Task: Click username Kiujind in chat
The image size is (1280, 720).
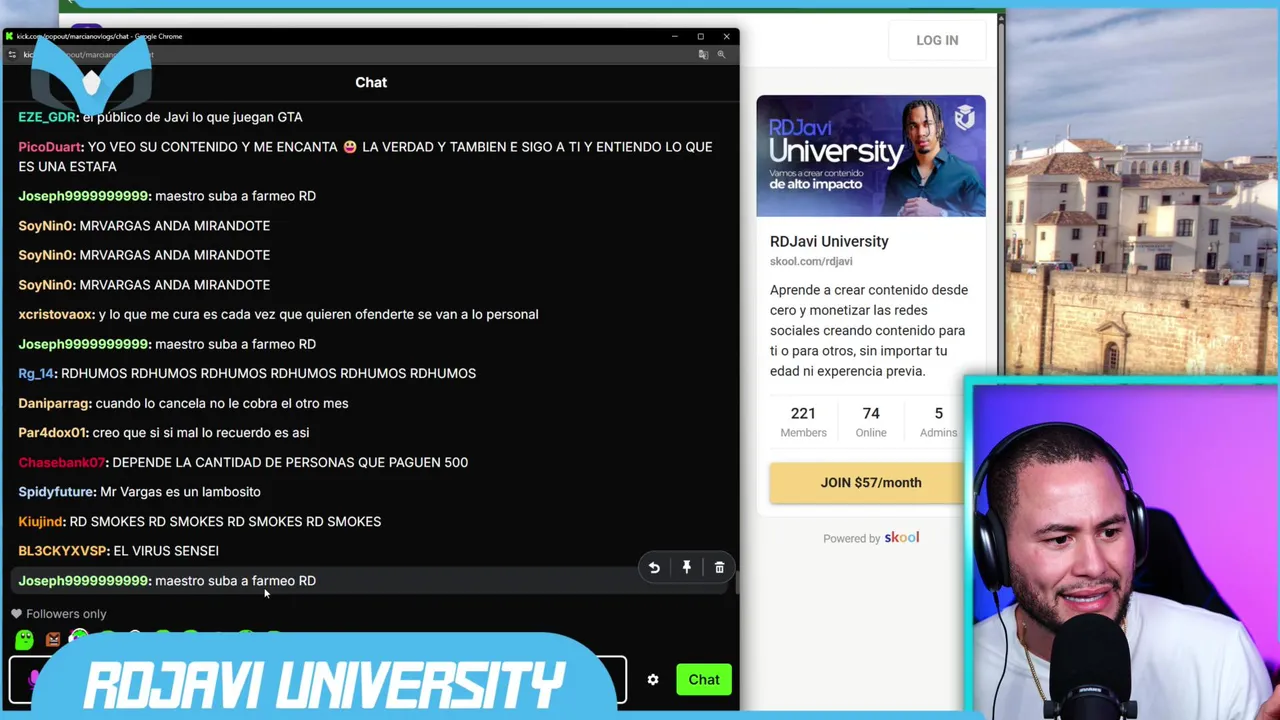Action: [40, 521]
